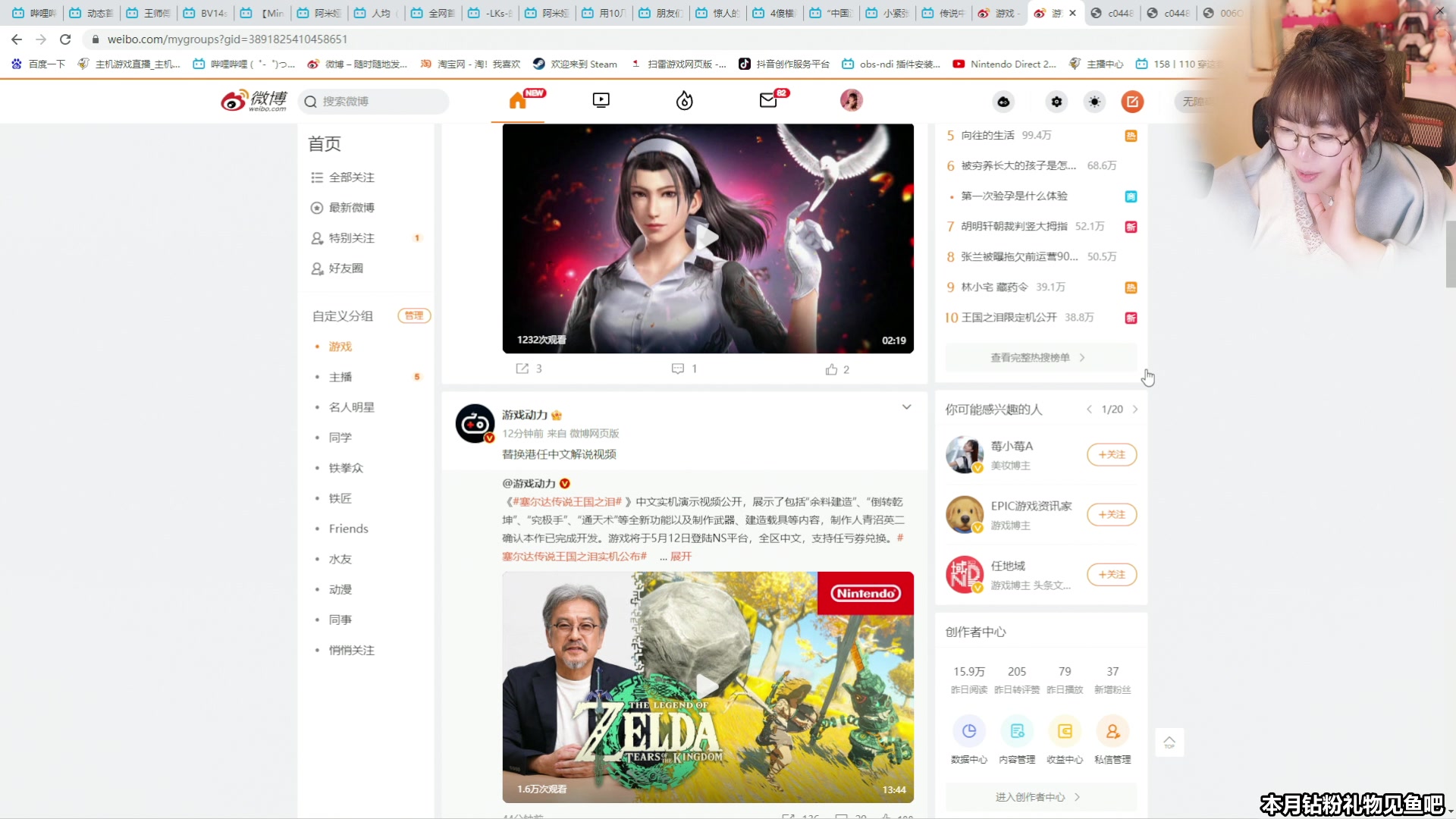The height and width of the screenshot is (819, 1456).
Task: Click browser reload button
Action: point(65,39)
